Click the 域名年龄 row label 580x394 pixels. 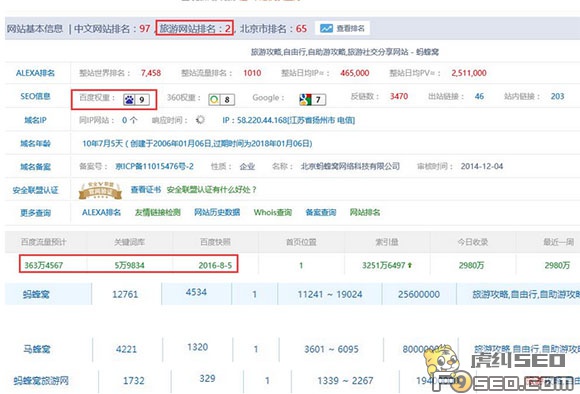35,144
